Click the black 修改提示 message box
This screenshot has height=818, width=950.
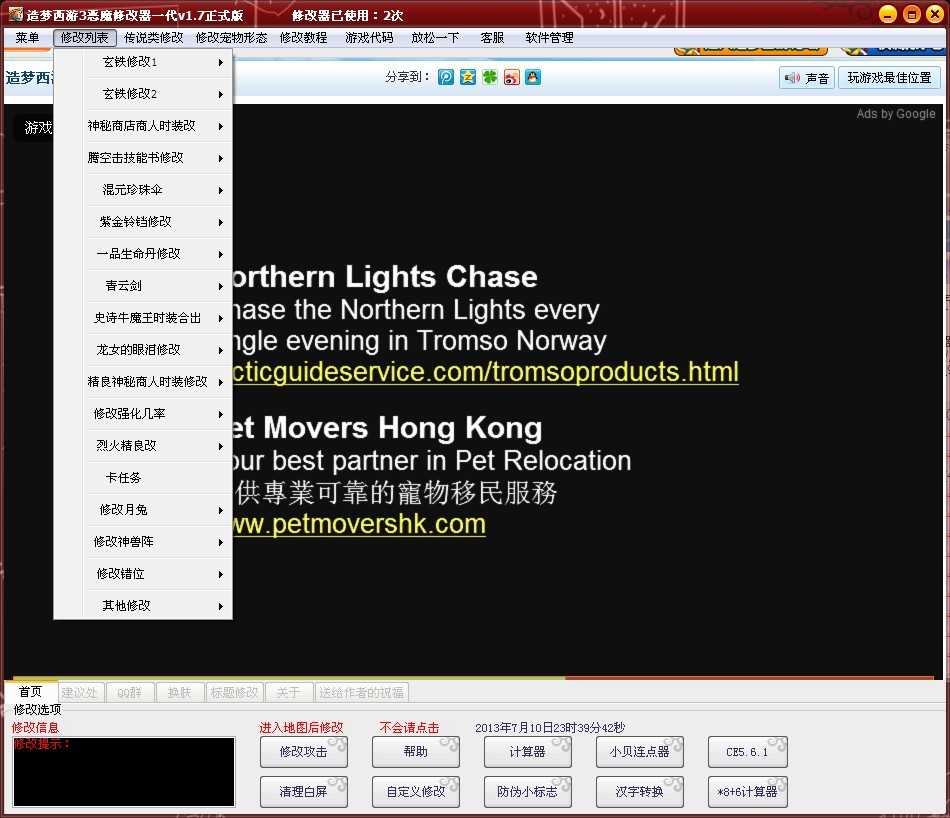click(124, 772)
